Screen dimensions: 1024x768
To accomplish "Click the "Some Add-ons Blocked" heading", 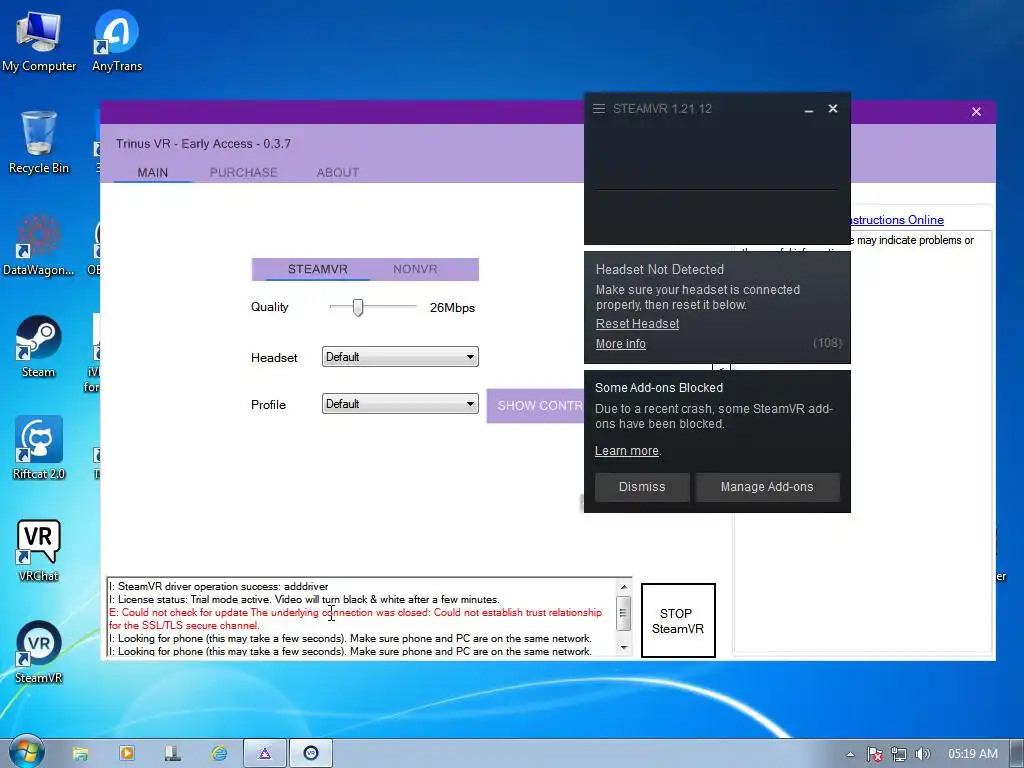I will [659, 387].
